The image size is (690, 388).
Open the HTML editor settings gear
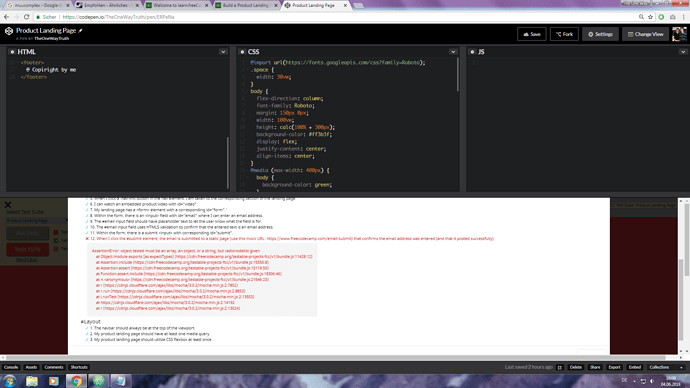pos(12,52)
